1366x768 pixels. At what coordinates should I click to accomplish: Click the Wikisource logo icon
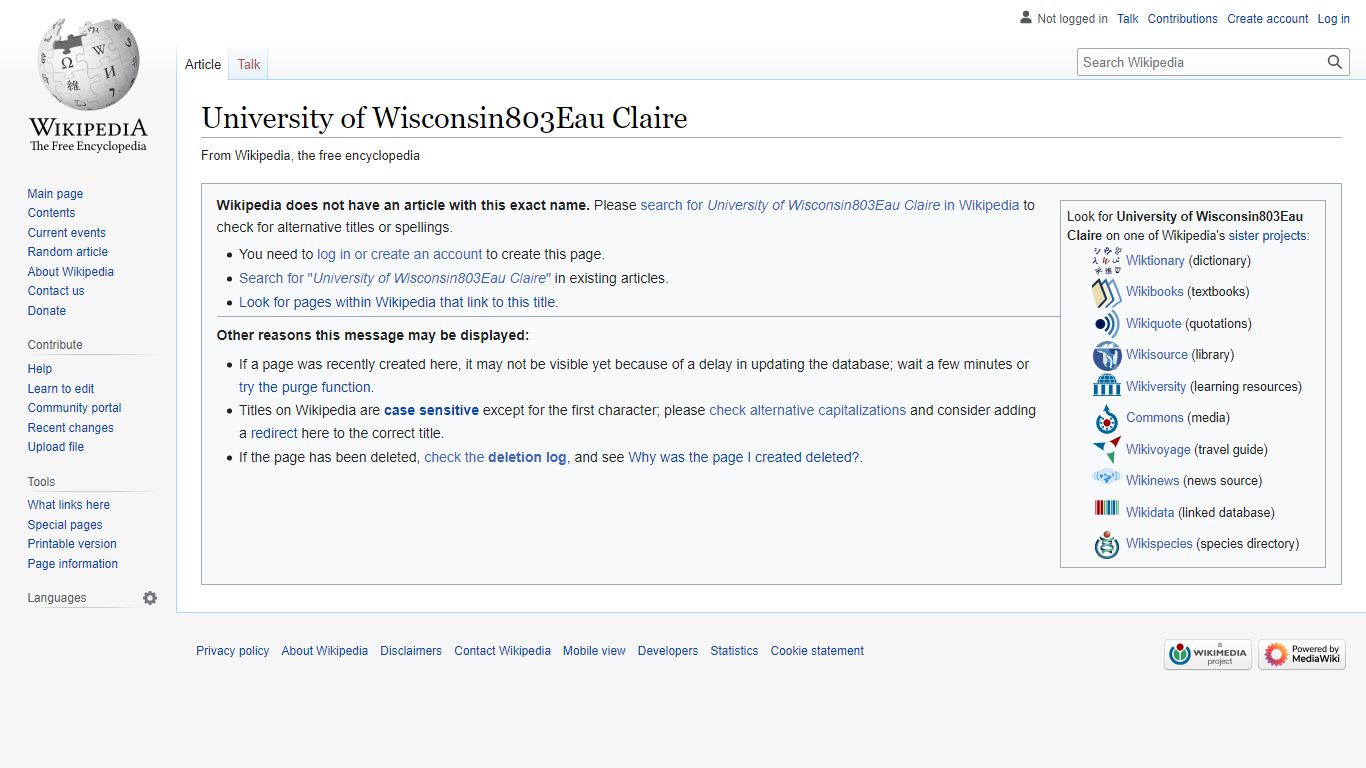click(x=1107, y=355)
